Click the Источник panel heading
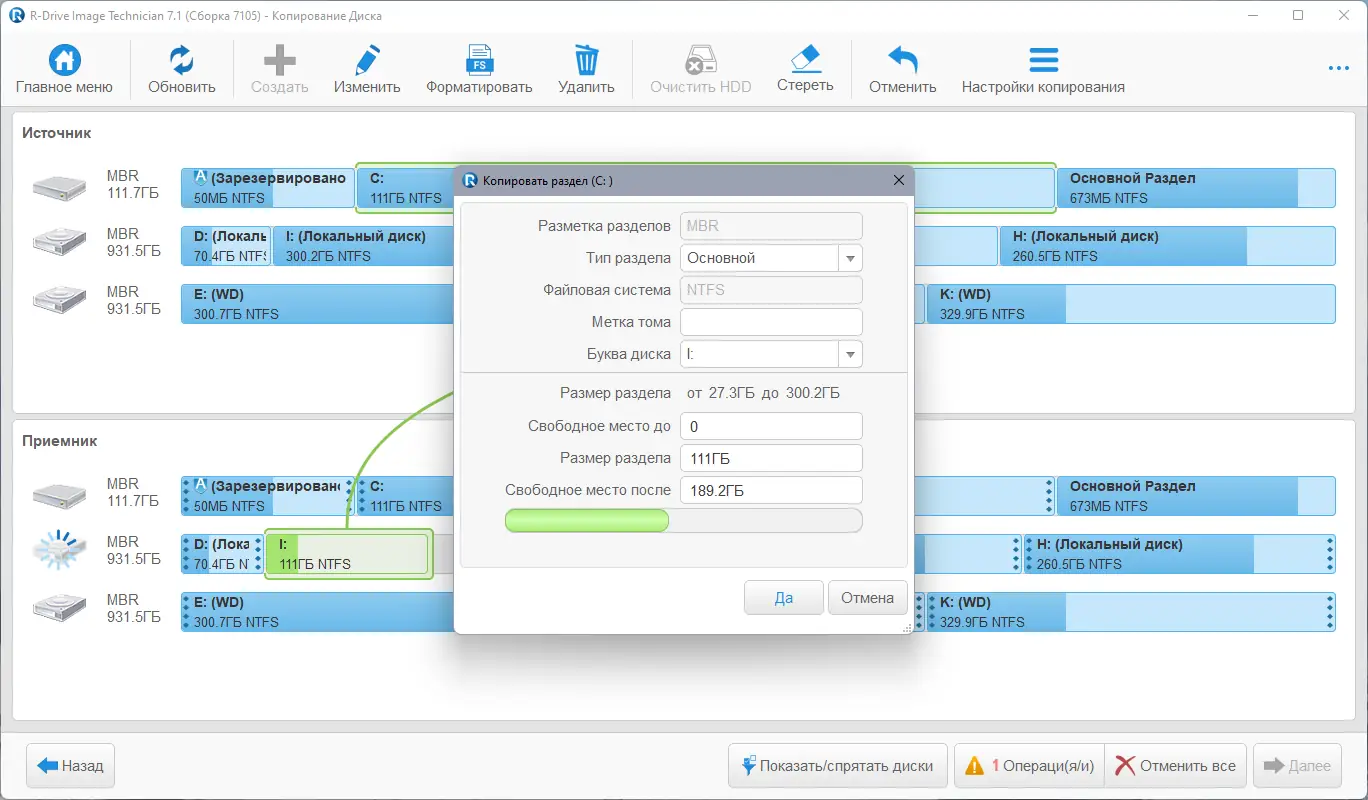Viewport: 1368px width, 800px height. pyautogui.click(x=57, y=133)
